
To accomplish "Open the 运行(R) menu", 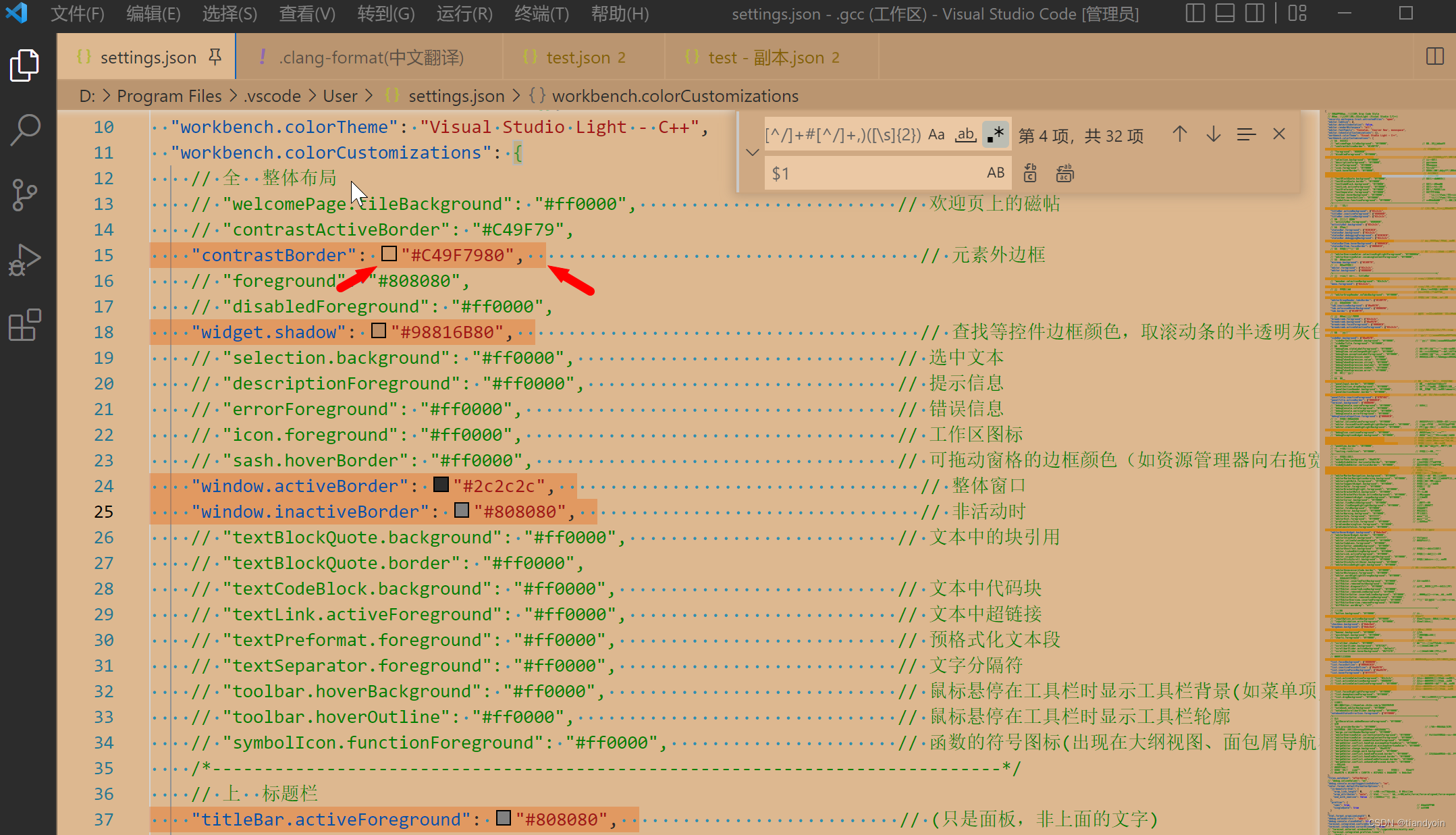I will click(464, 14).
